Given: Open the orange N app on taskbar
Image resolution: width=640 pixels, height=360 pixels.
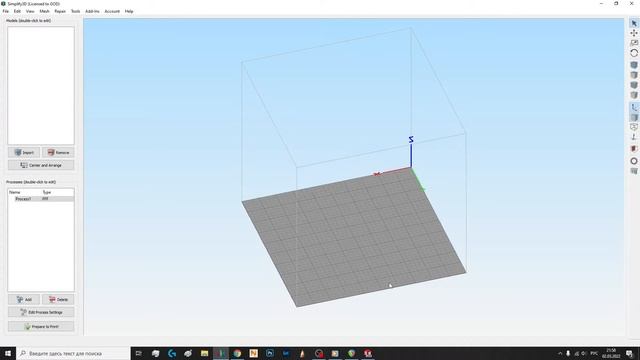Looking at the screenshot, I should pos(253,353).
